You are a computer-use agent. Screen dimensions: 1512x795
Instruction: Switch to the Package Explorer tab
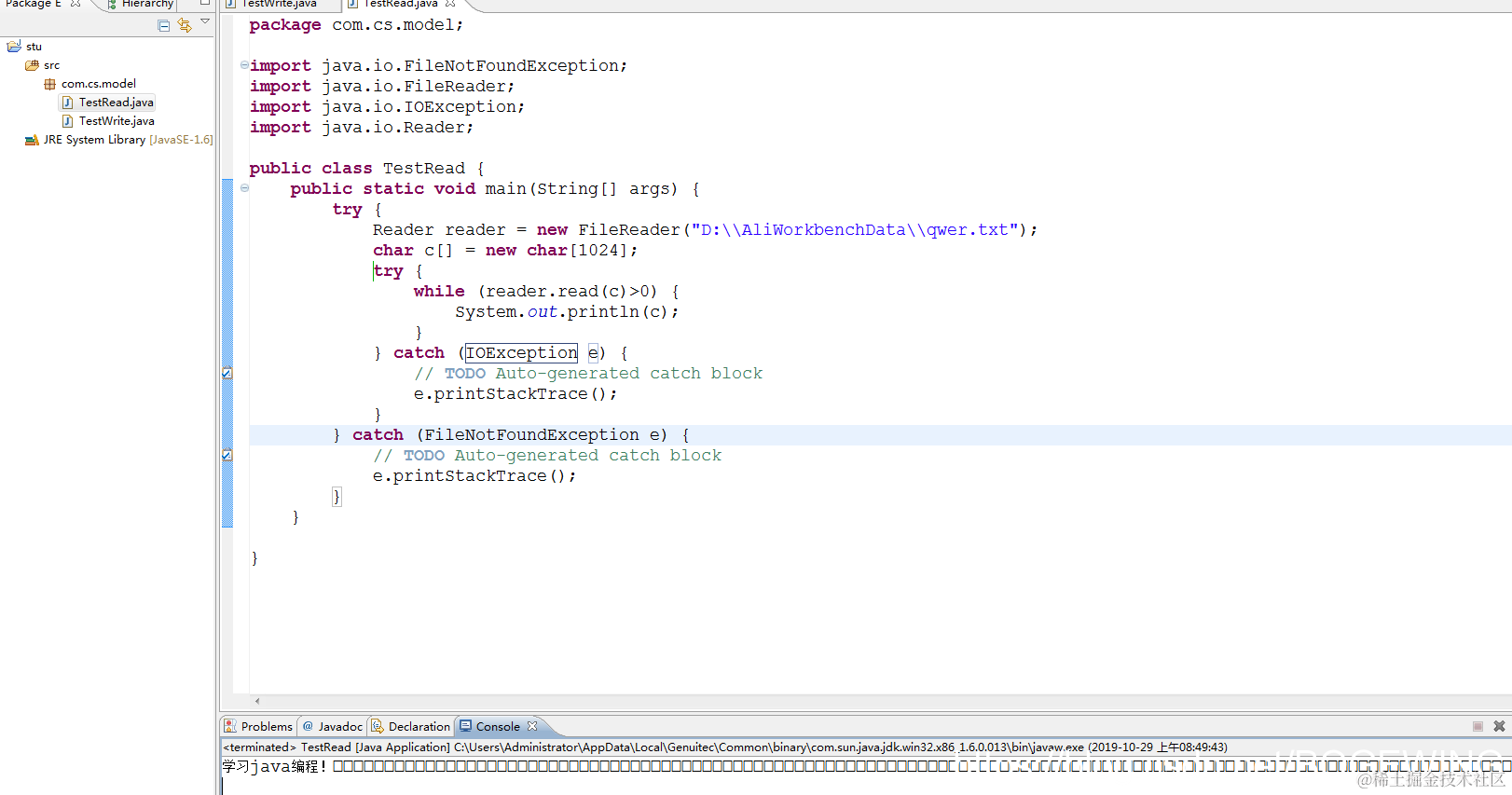coord(34,4)
